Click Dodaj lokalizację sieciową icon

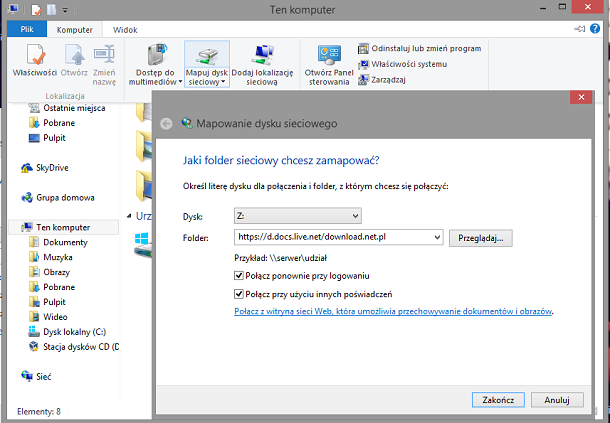(262, 55)
